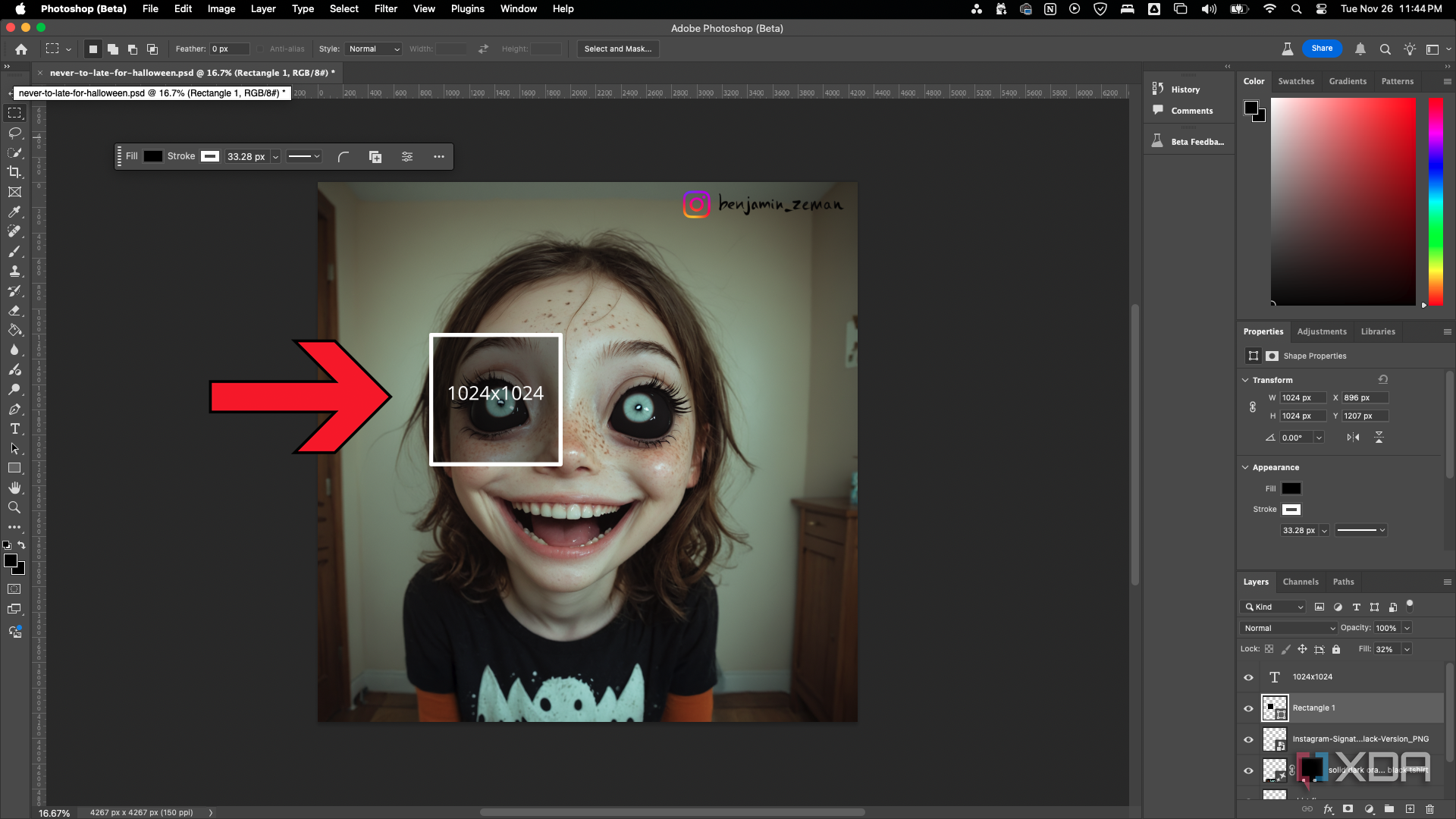Select the Zoom tool
The image size is (1456, 819).
15,507
